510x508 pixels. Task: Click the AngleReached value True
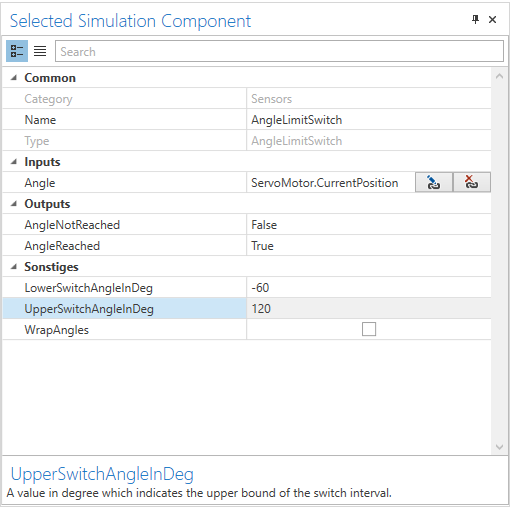[x=262, y=246]
